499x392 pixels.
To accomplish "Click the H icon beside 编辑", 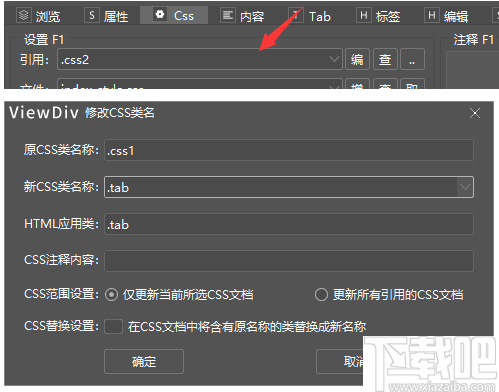I will click(432, 15).
